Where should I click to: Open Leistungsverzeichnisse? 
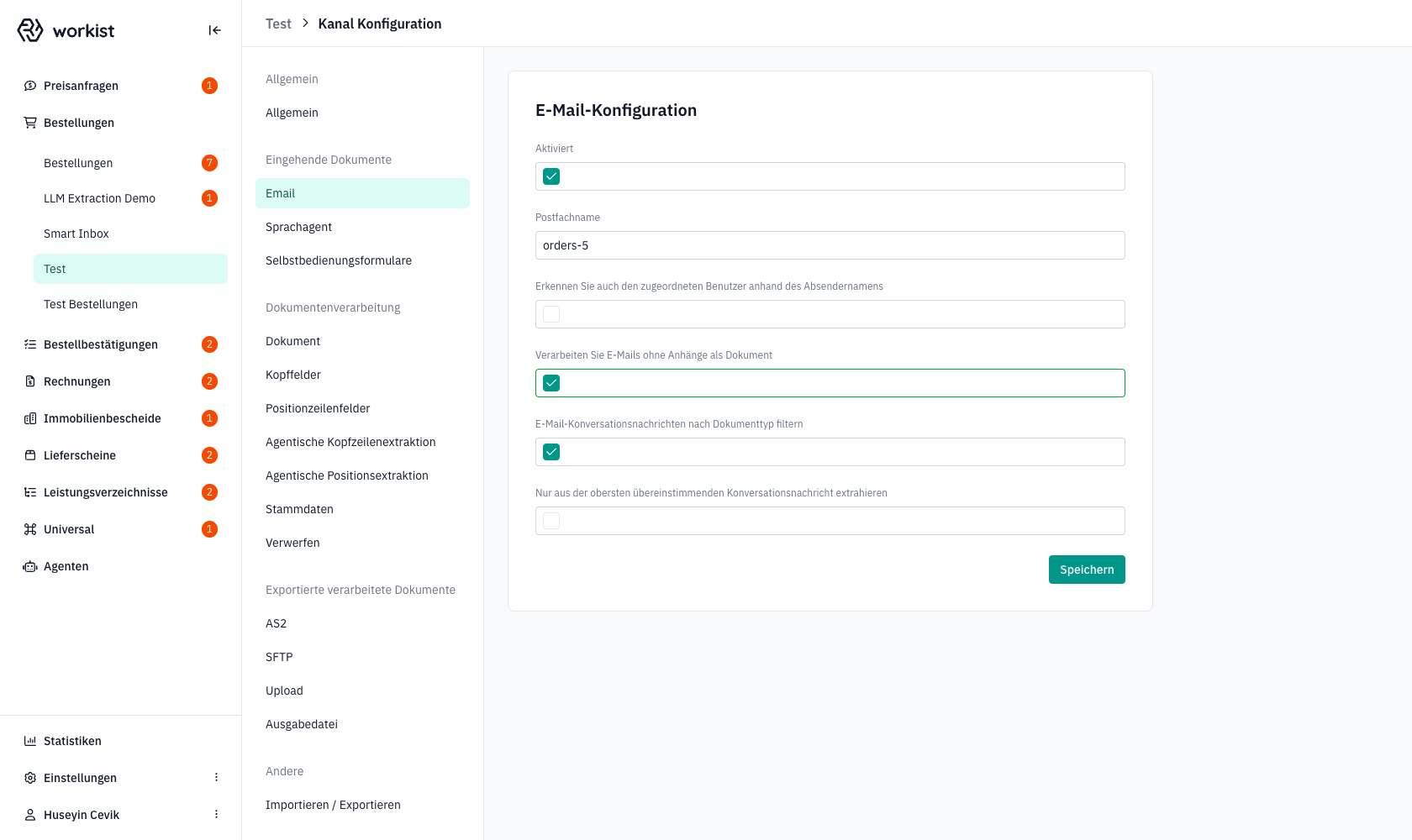(120, 492)
